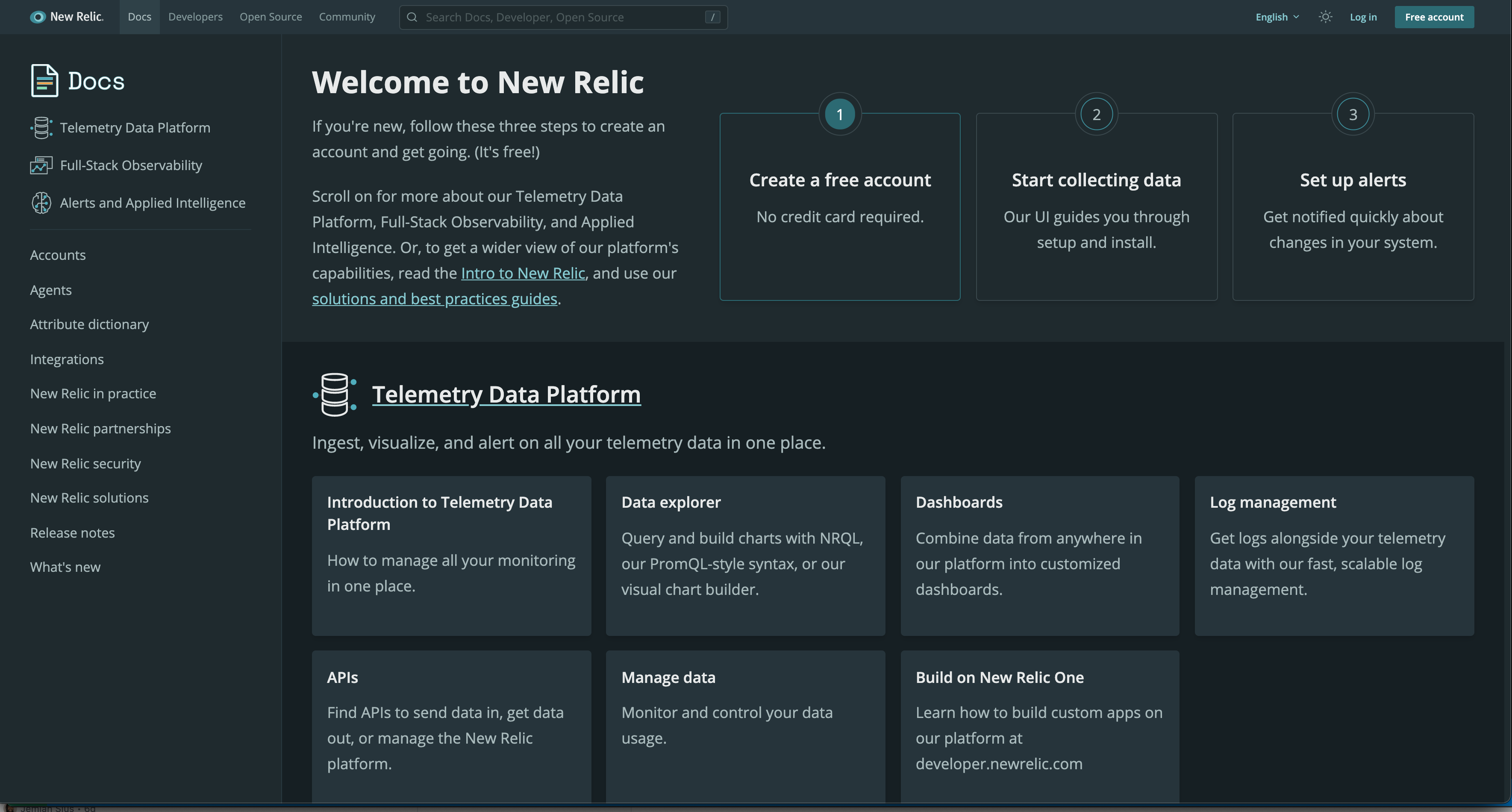
Task: Open the Data explorer card
Action: coord(745,556)
